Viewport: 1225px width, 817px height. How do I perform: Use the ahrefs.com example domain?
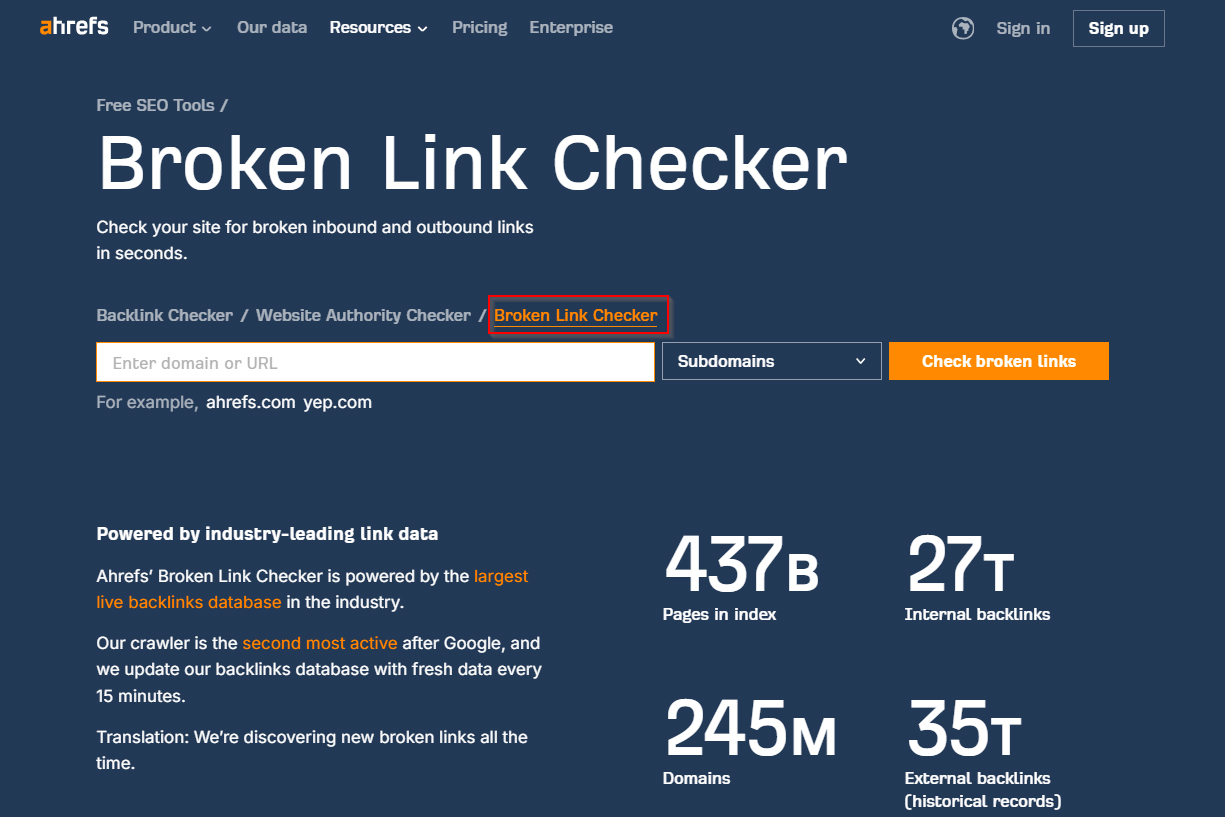[251, 402]
